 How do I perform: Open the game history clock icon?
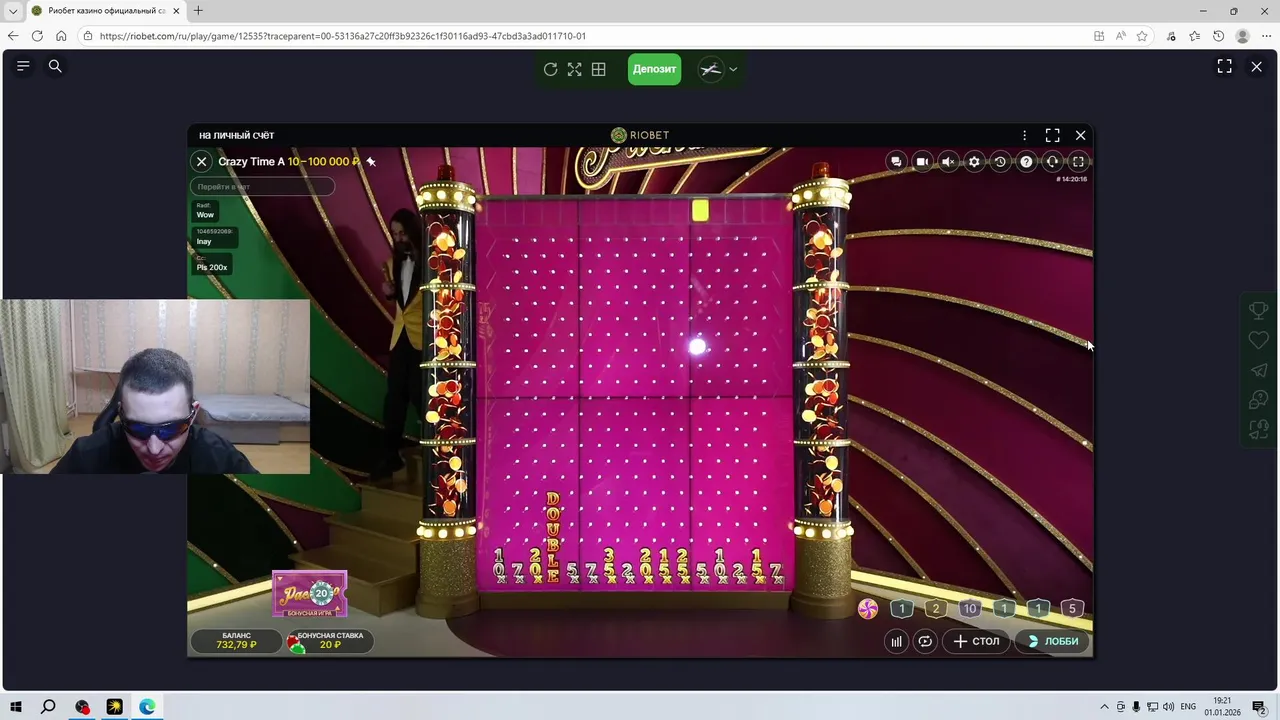tap(1000, 162)
